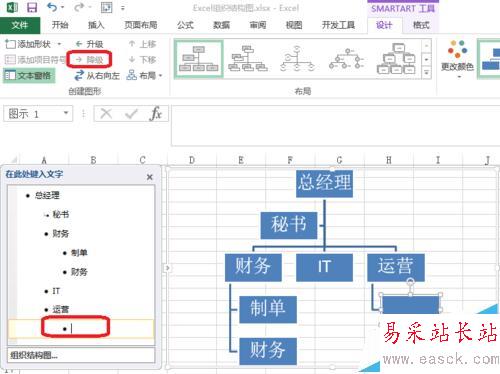
Task: Select 运营 item in text pane
Action: pos(60,309)
